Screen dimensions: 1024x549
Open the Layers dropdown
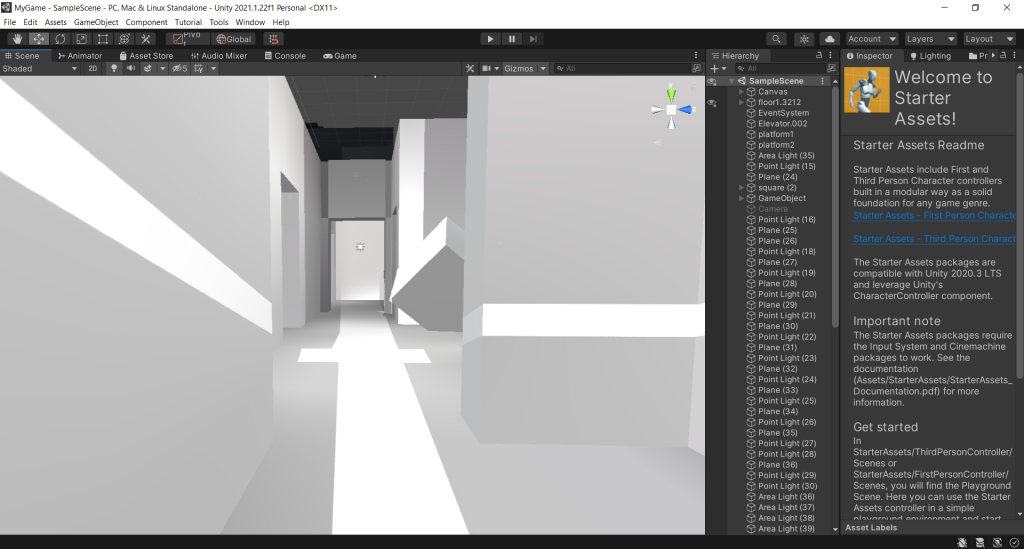[927, 39]
